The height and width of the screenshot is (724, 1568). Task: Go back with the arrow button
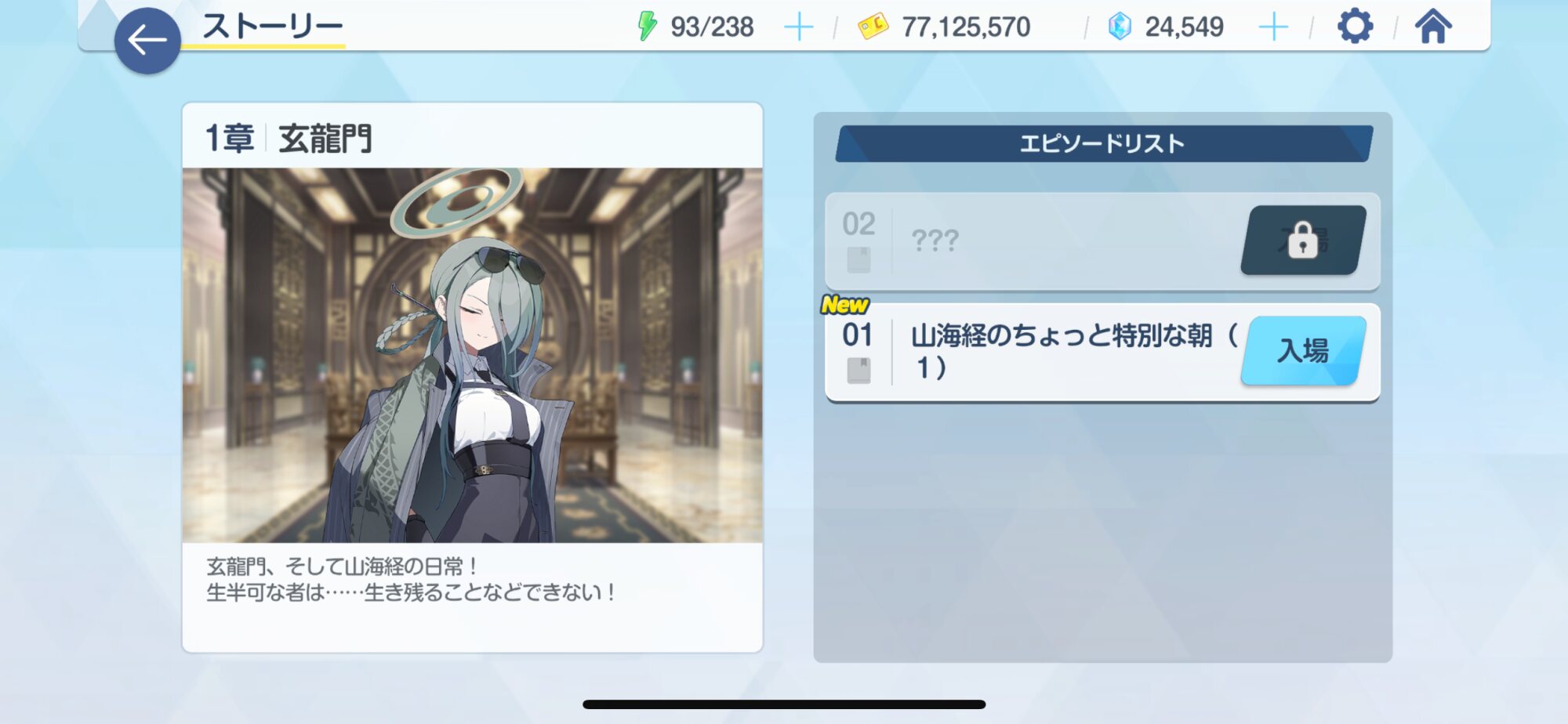coord(147,41)
